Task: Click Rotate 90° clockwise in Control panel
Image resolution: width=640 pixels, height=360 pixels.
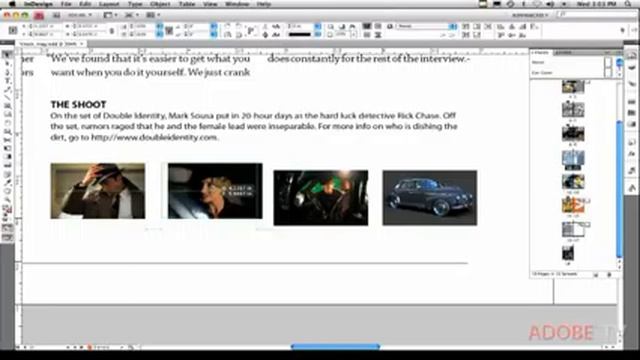Action: pos(227,27)
